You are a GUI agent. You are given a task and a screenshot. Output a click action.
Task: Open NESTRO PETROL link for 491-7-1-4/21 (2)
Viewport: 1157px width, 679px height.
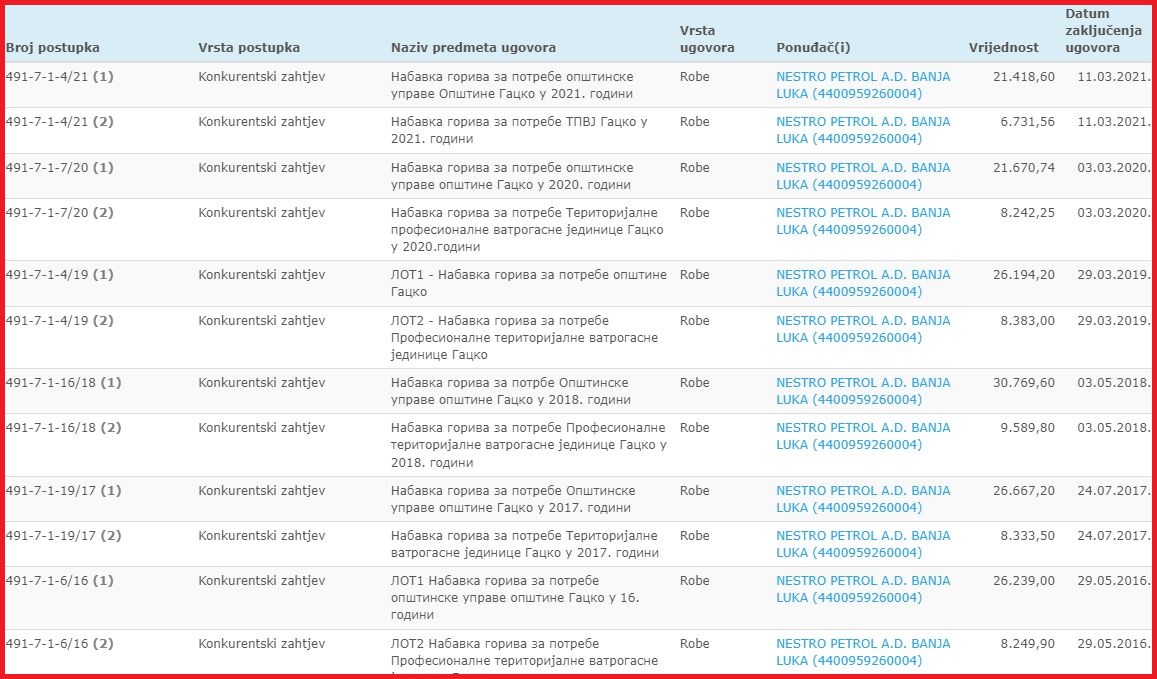tap(863, 130)
